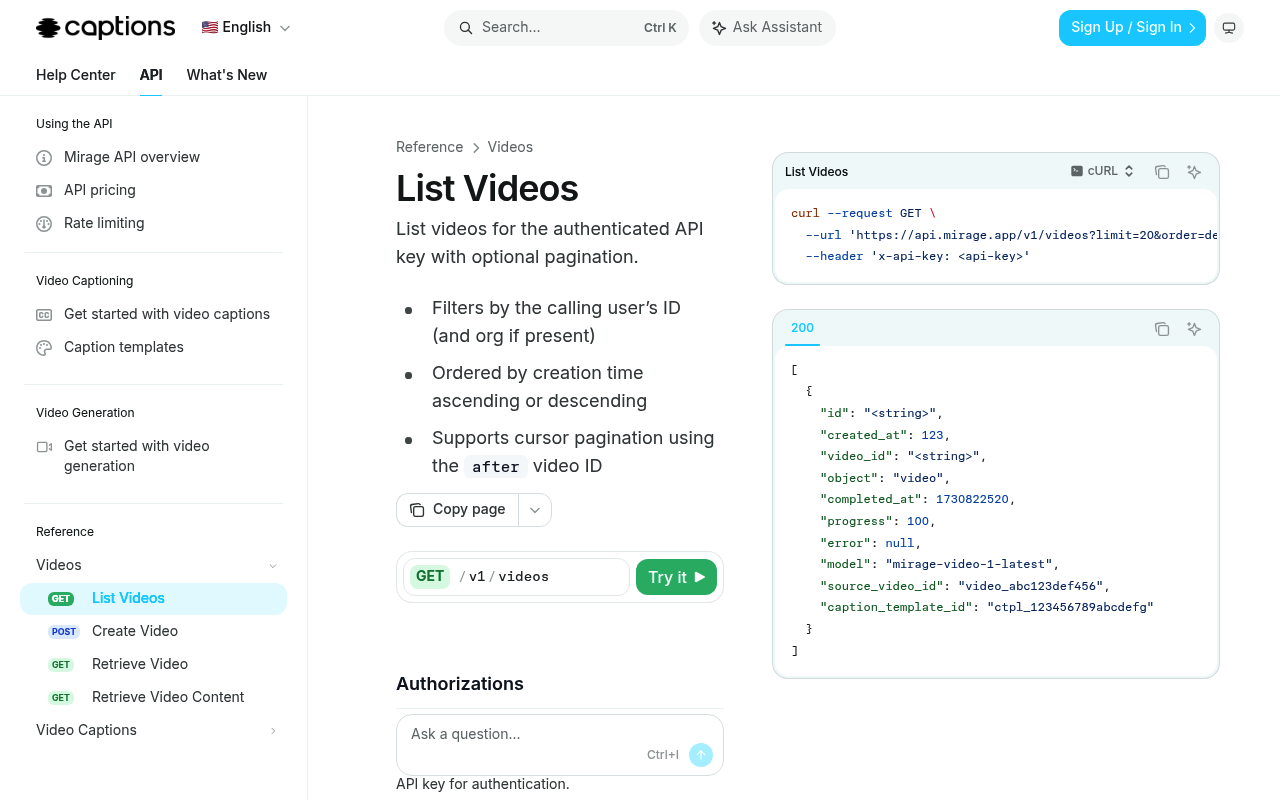The image size is (1280, 800).
Task: Click the money icon beside API pricing
Action: pyautogui.click(x=44, y=191)
